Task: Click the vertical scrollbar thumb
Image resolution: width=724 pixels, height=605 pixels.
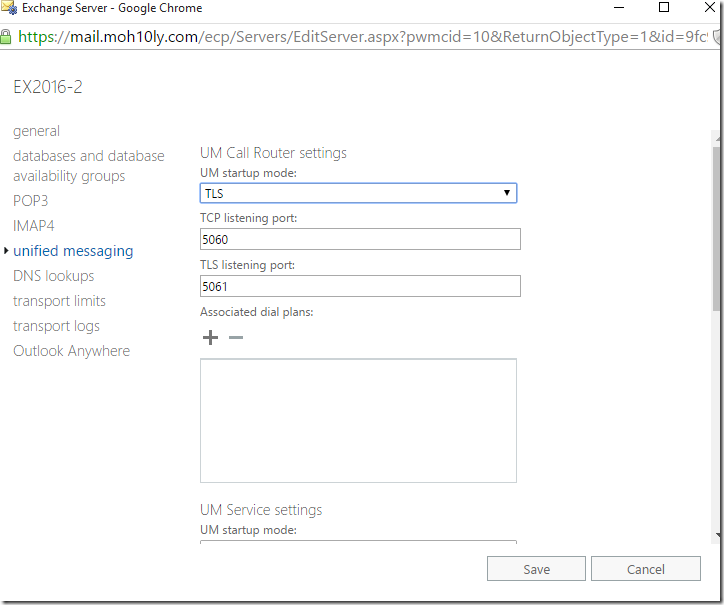Action: (716, 229)
